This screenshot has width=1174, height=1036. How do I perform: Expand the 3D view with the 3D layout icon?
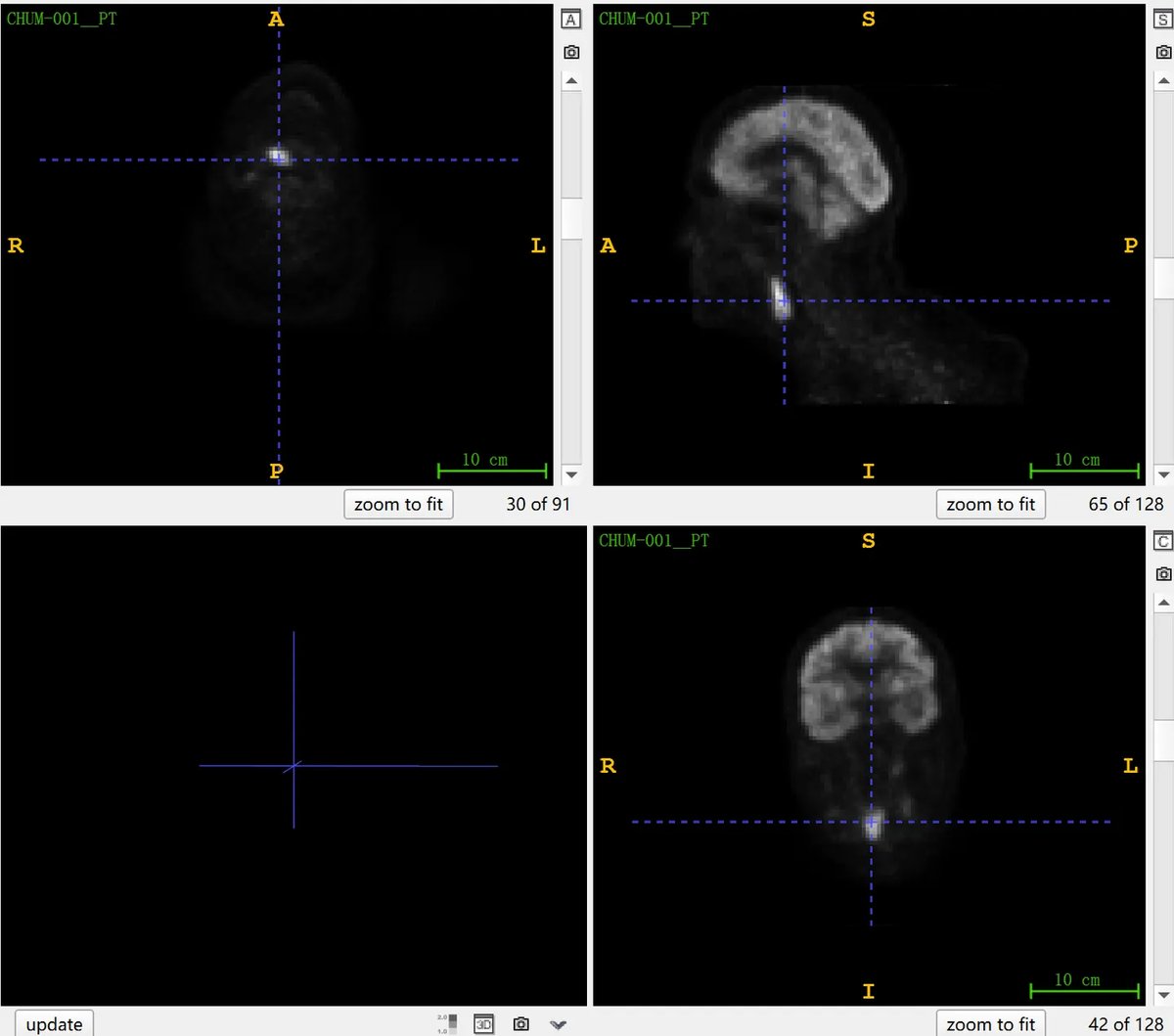click(483, 1024)
